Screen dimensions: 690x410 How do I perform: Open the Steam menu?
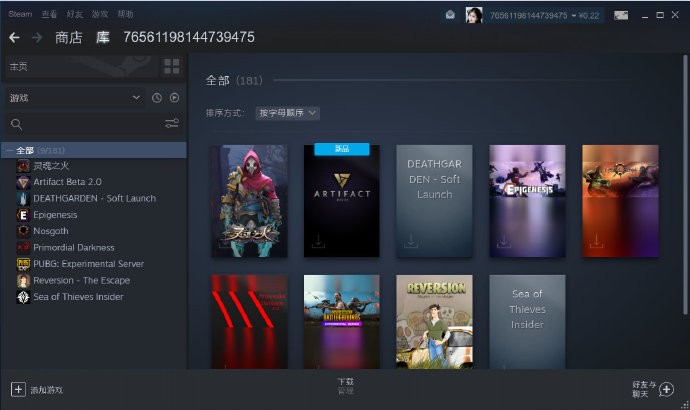pos(20,15)
